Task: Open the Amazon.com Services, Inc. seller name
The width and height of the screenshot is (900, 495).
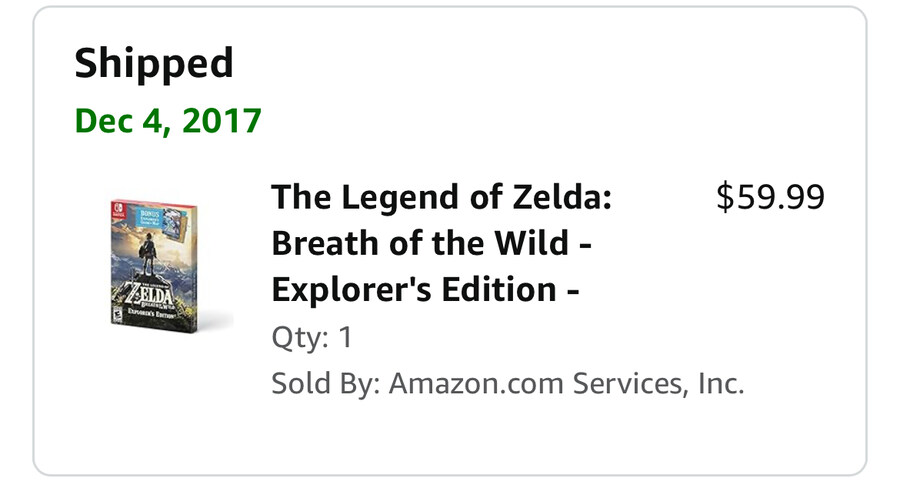Action: 566,383
